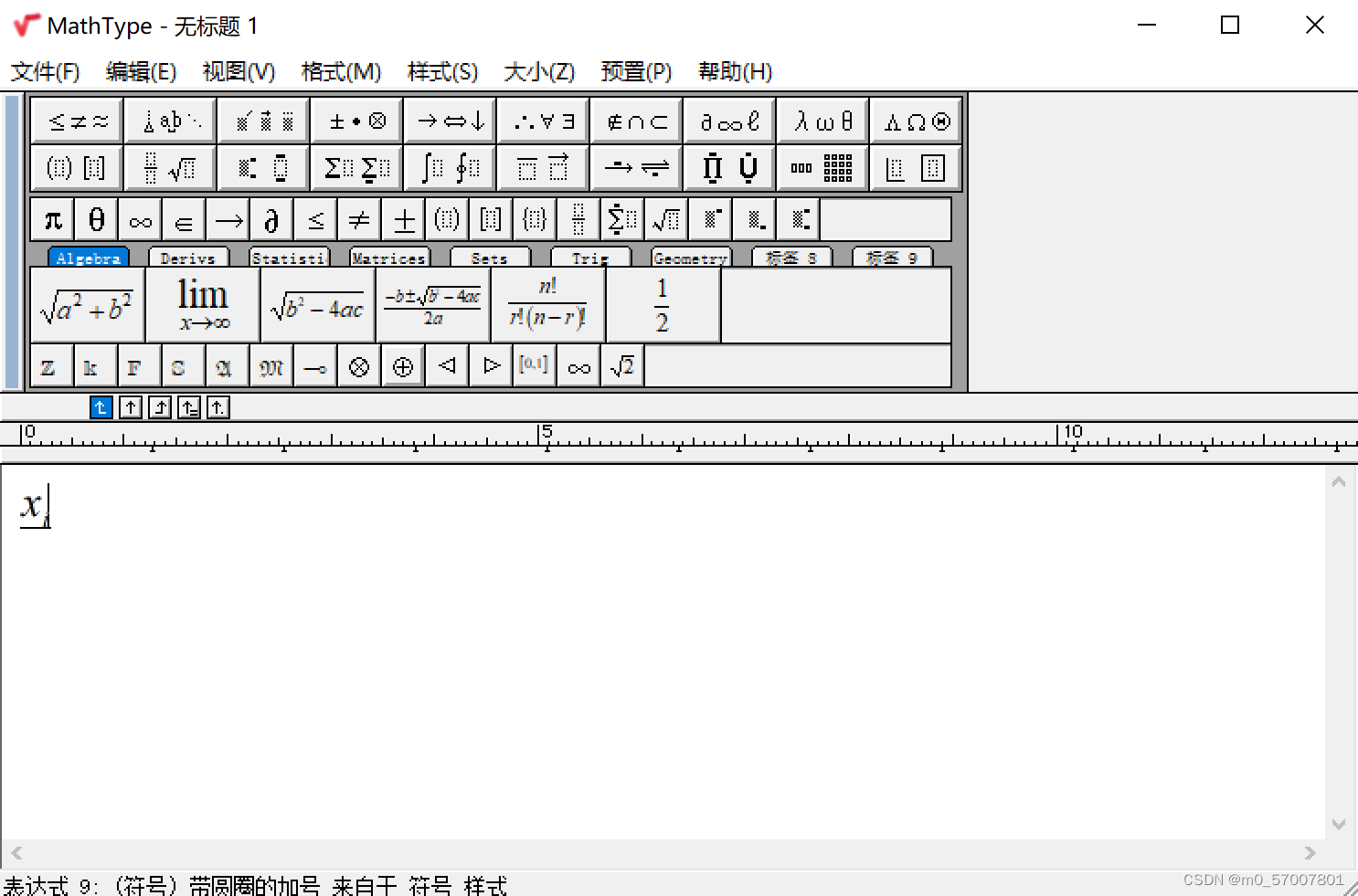The image size is (1358, 896).
Task: Open the products and set theory templates palette
Action: pyautogui.click(x=730, y=168)
